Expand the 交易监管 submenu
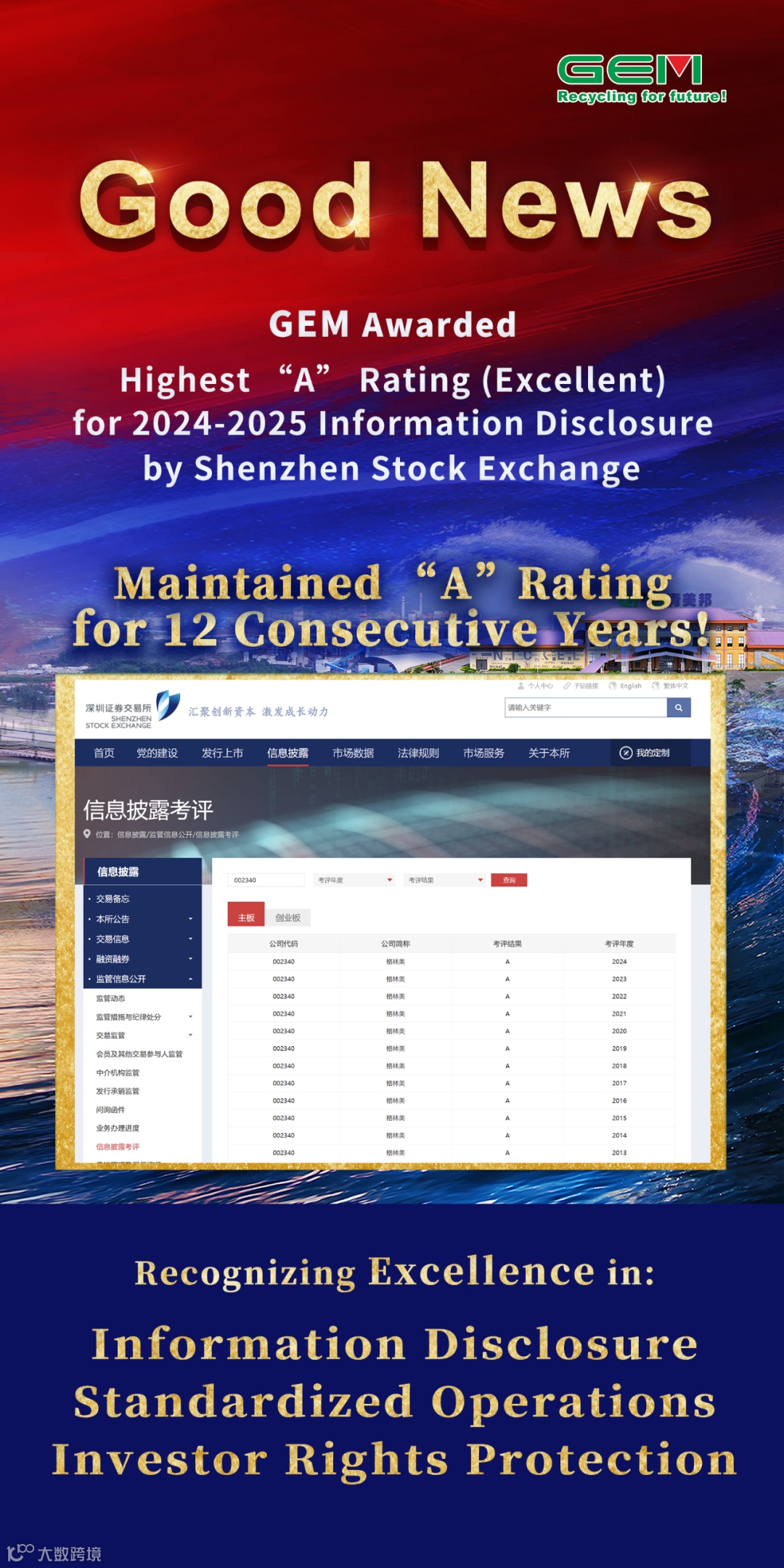 tap(142, 1035)
